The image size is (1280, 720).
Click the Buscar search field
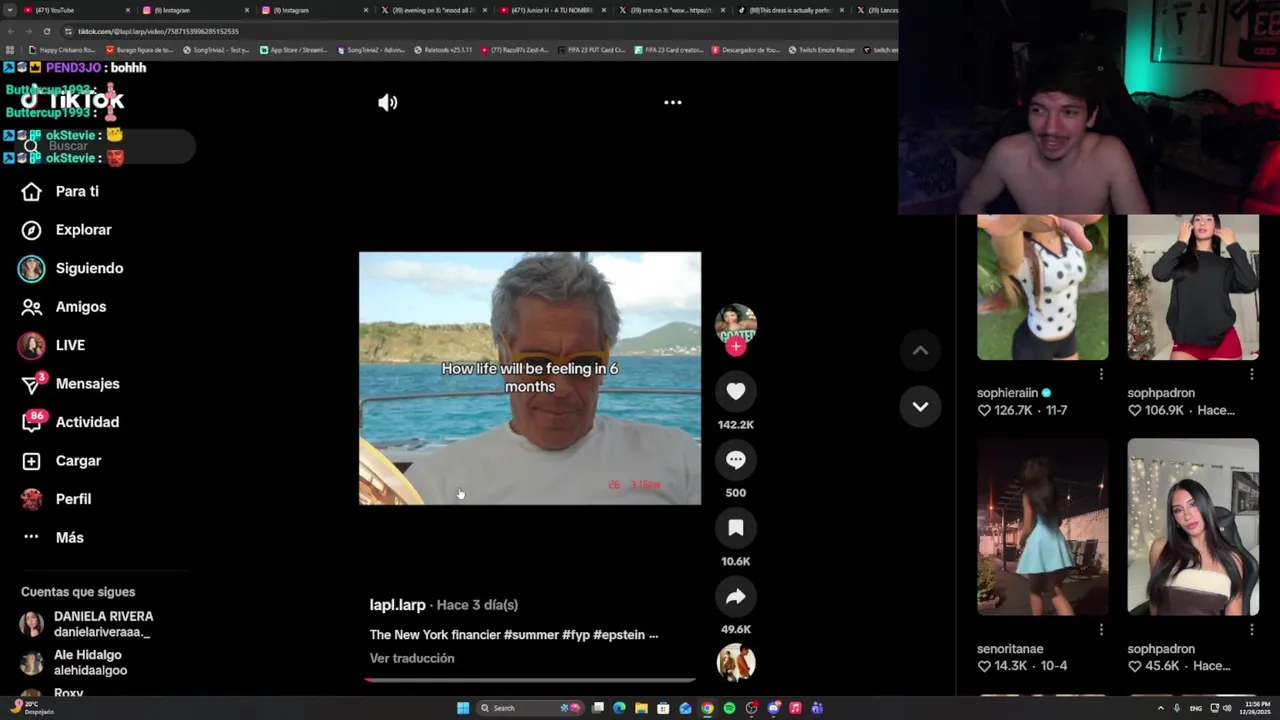click(x=105, y=146)
